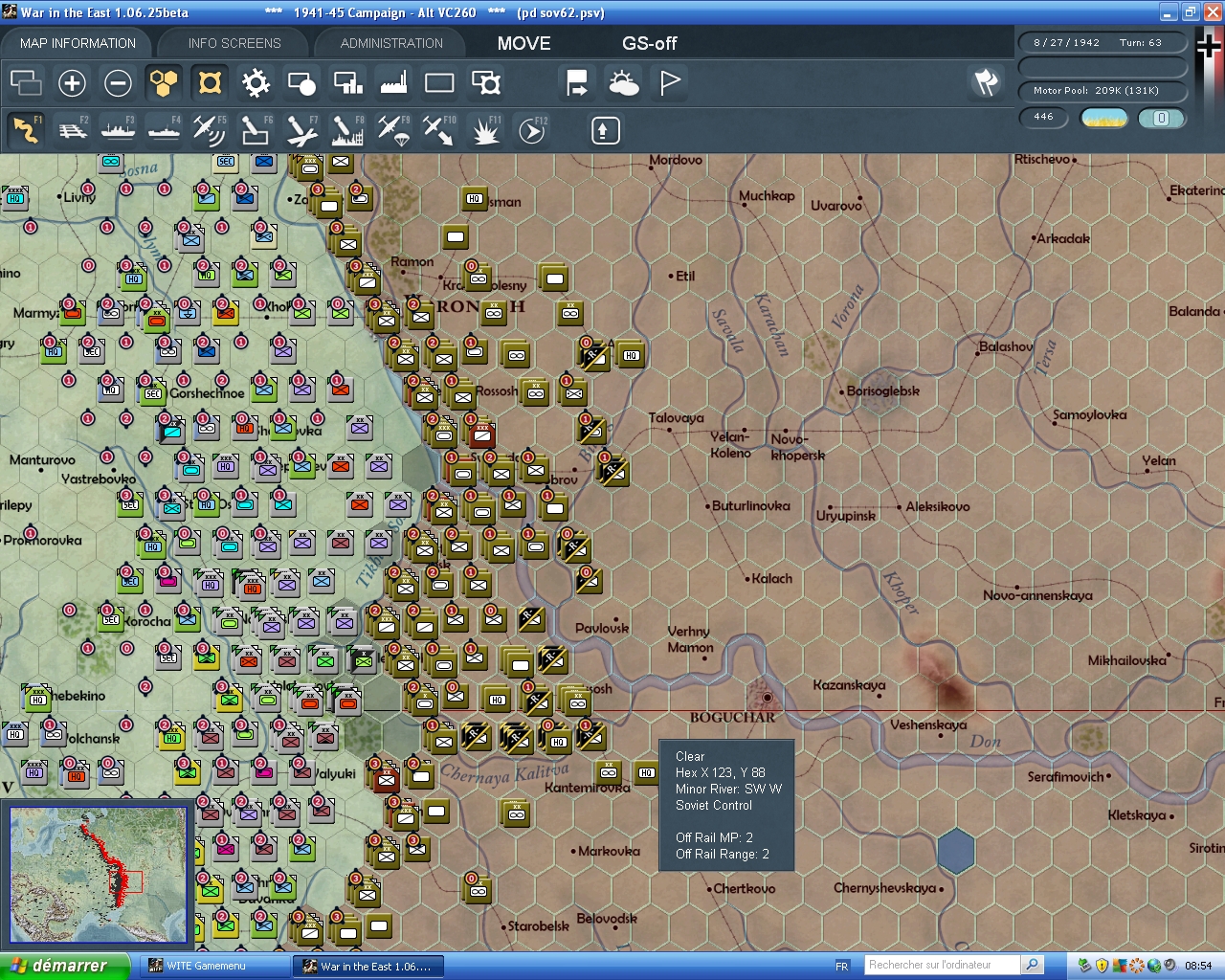1225x980 pixels.
Task: Open the INFO SCREENS tab
Action: coord(233,42)
